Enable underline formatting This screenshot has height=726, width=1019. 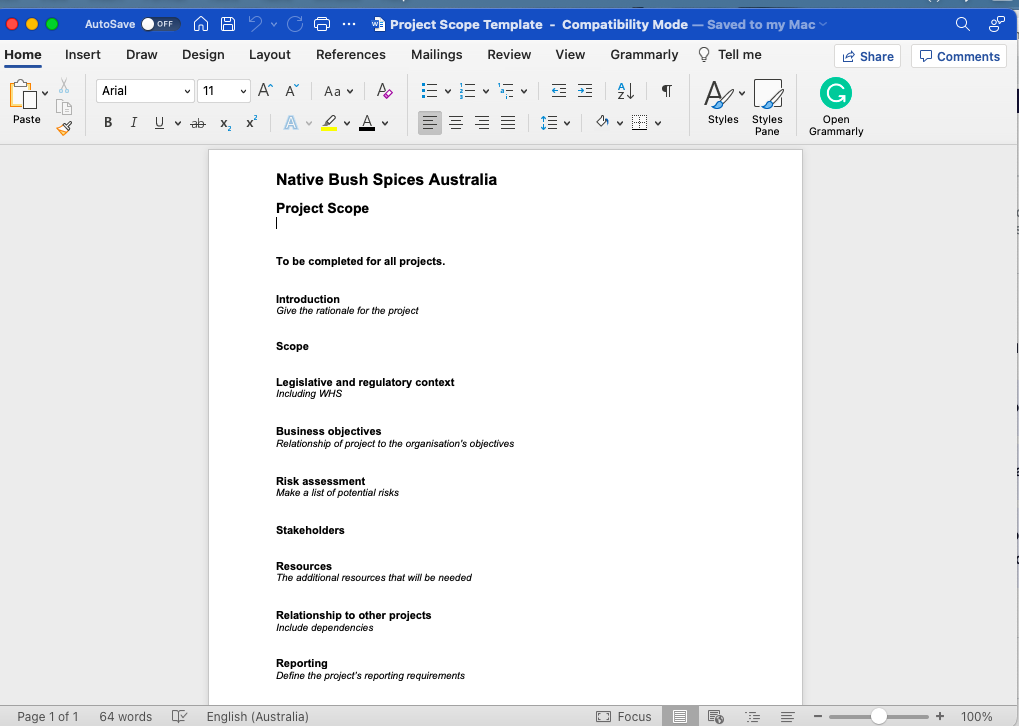click(158, 123)
